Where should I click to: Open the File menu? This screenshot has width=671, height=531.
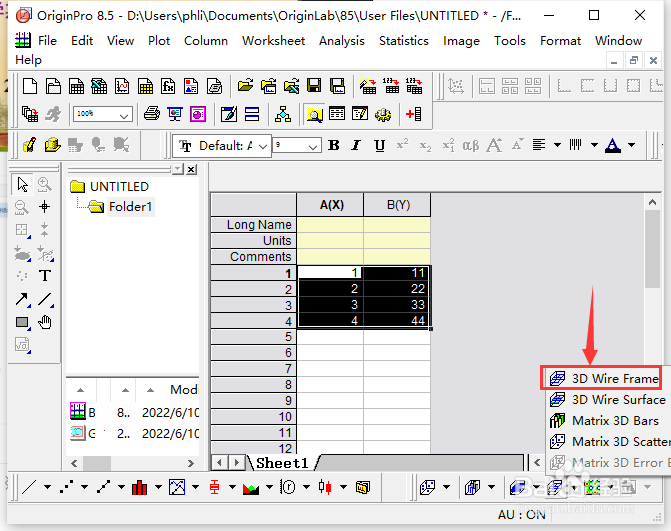[x=47, y=41]
